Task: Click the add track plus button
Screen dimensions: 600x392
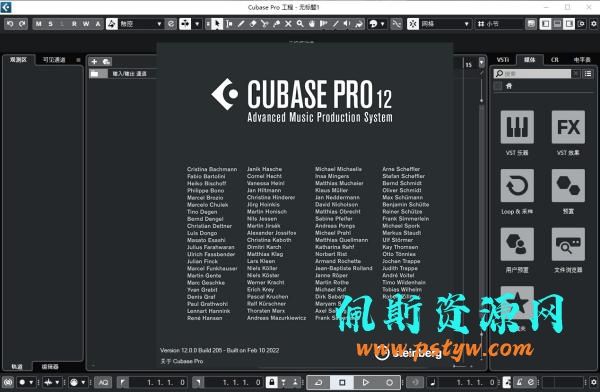Action: (x=95, y=61)
